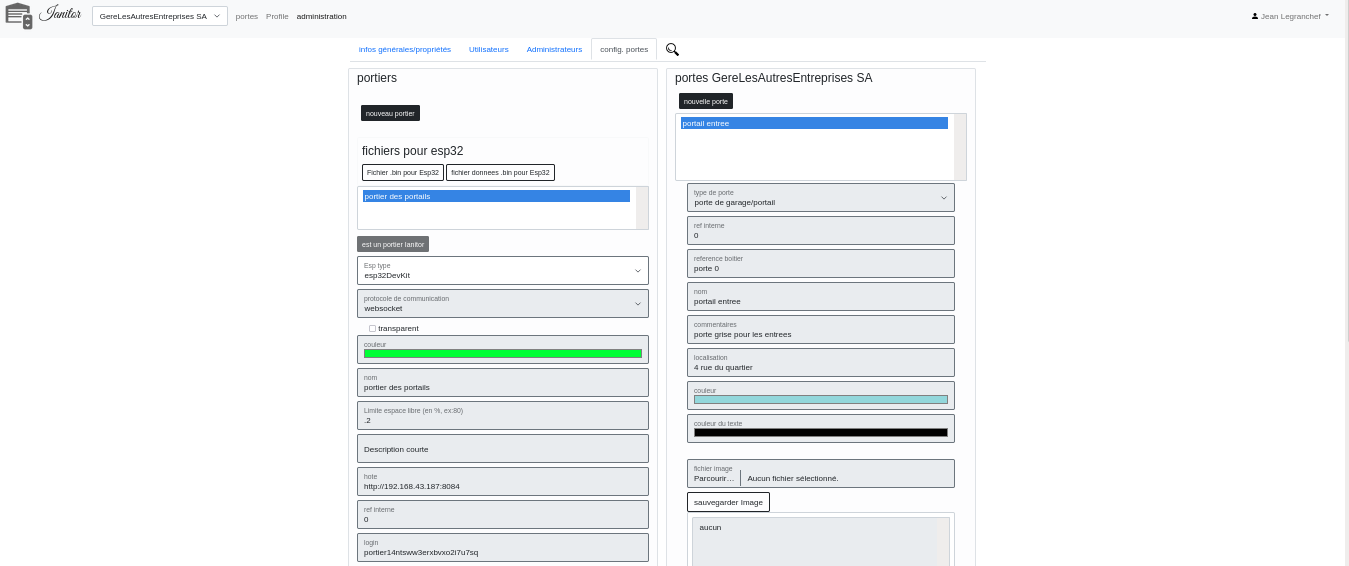Open the portes link in top navigation
The width and height of the screenshot is (1349, 566).
pyautogui.click(x=246, y=16)
